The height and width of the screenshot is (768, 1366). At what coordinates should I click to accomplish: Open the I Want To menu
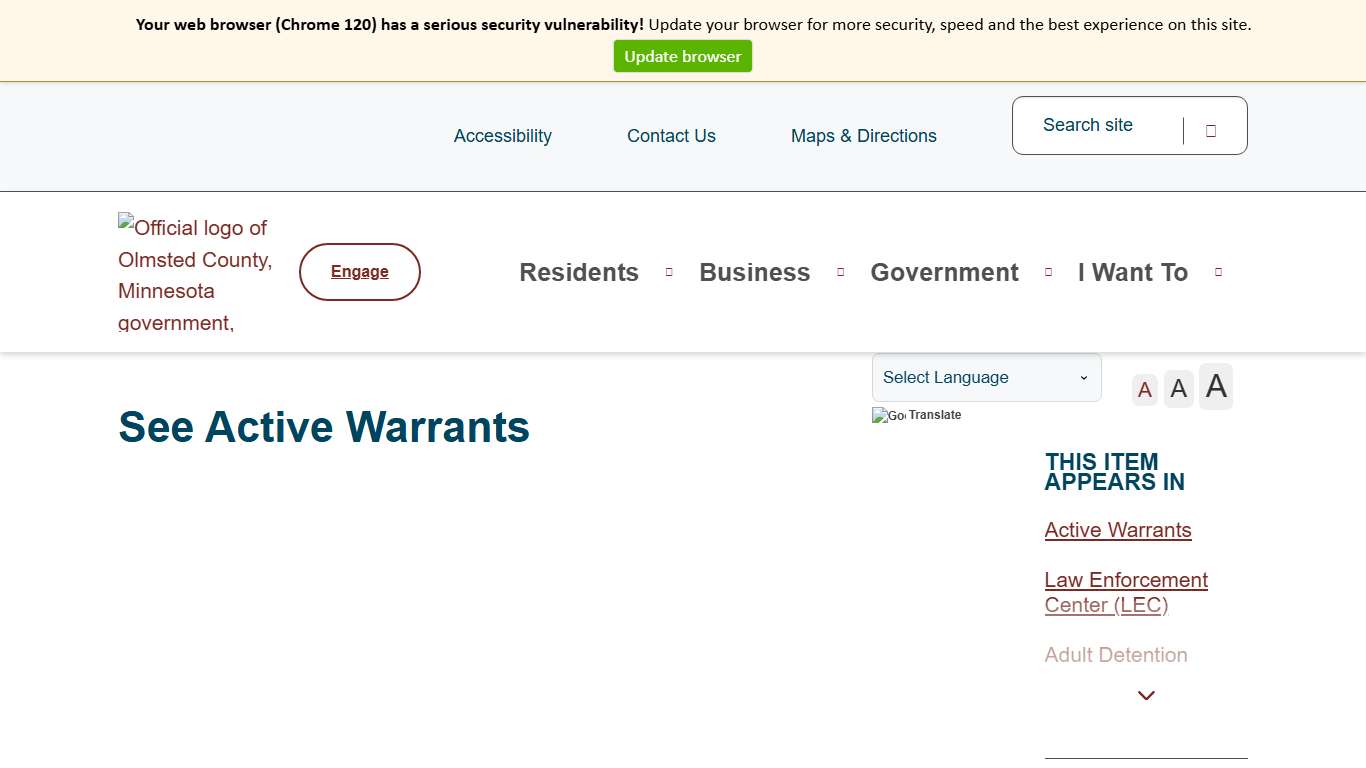point(1132,271)
